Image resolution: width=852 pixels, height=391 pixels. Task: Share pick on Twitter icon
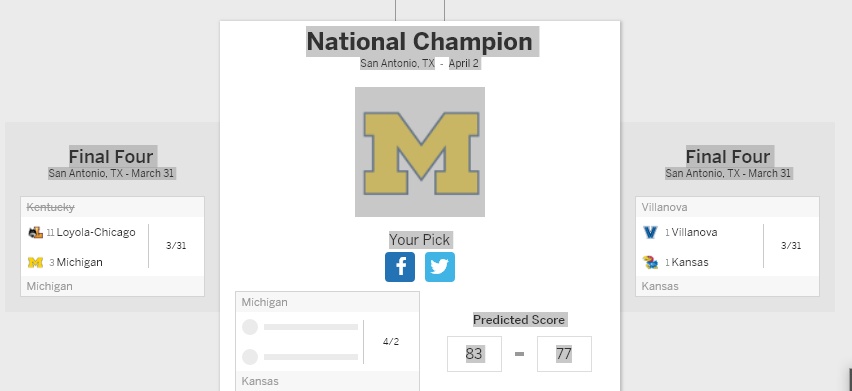pyautogui.click(x=440, y=267)
